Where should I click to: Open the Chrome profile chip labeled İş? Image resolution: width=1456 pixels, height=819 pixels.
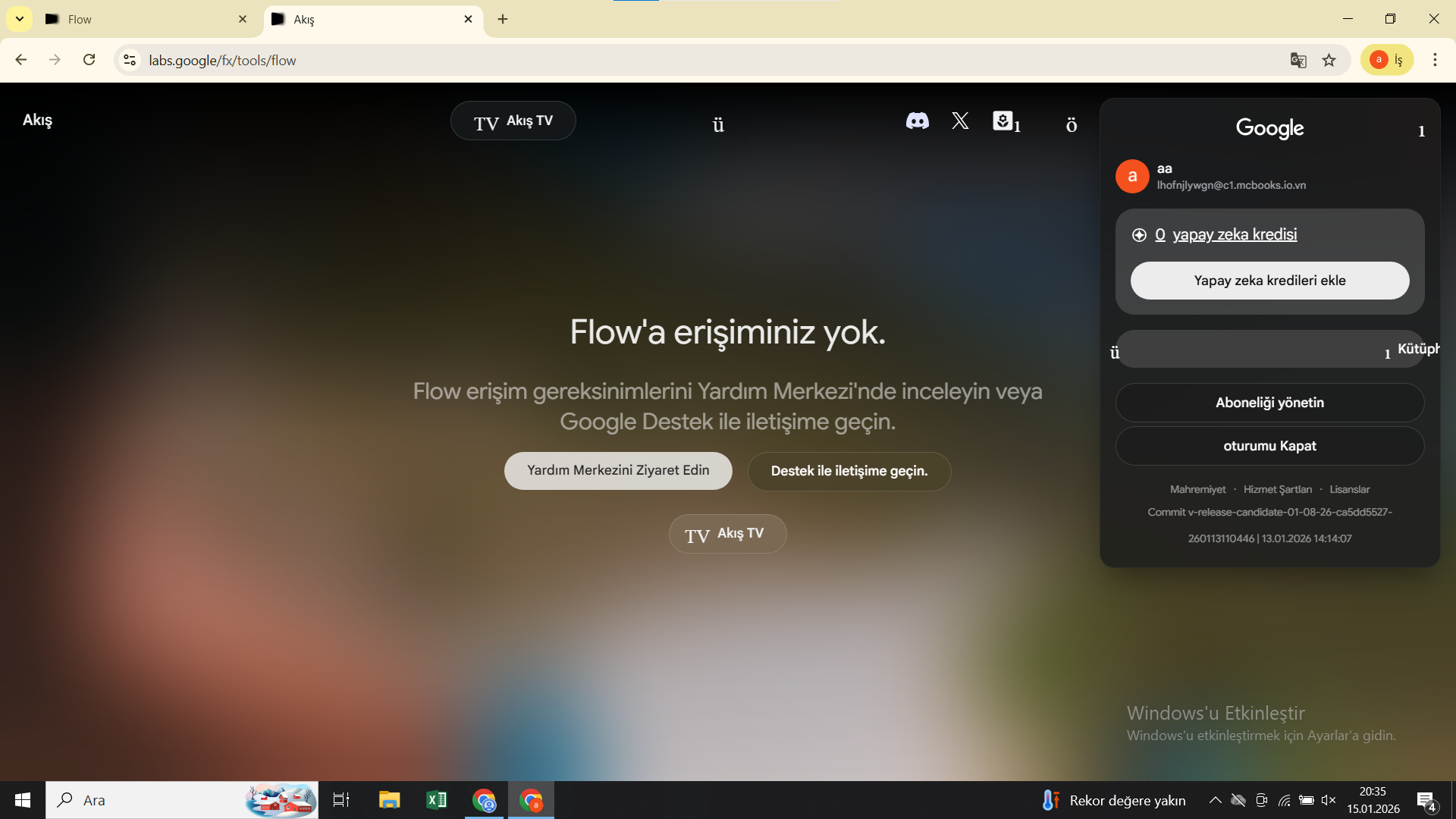1387,60
